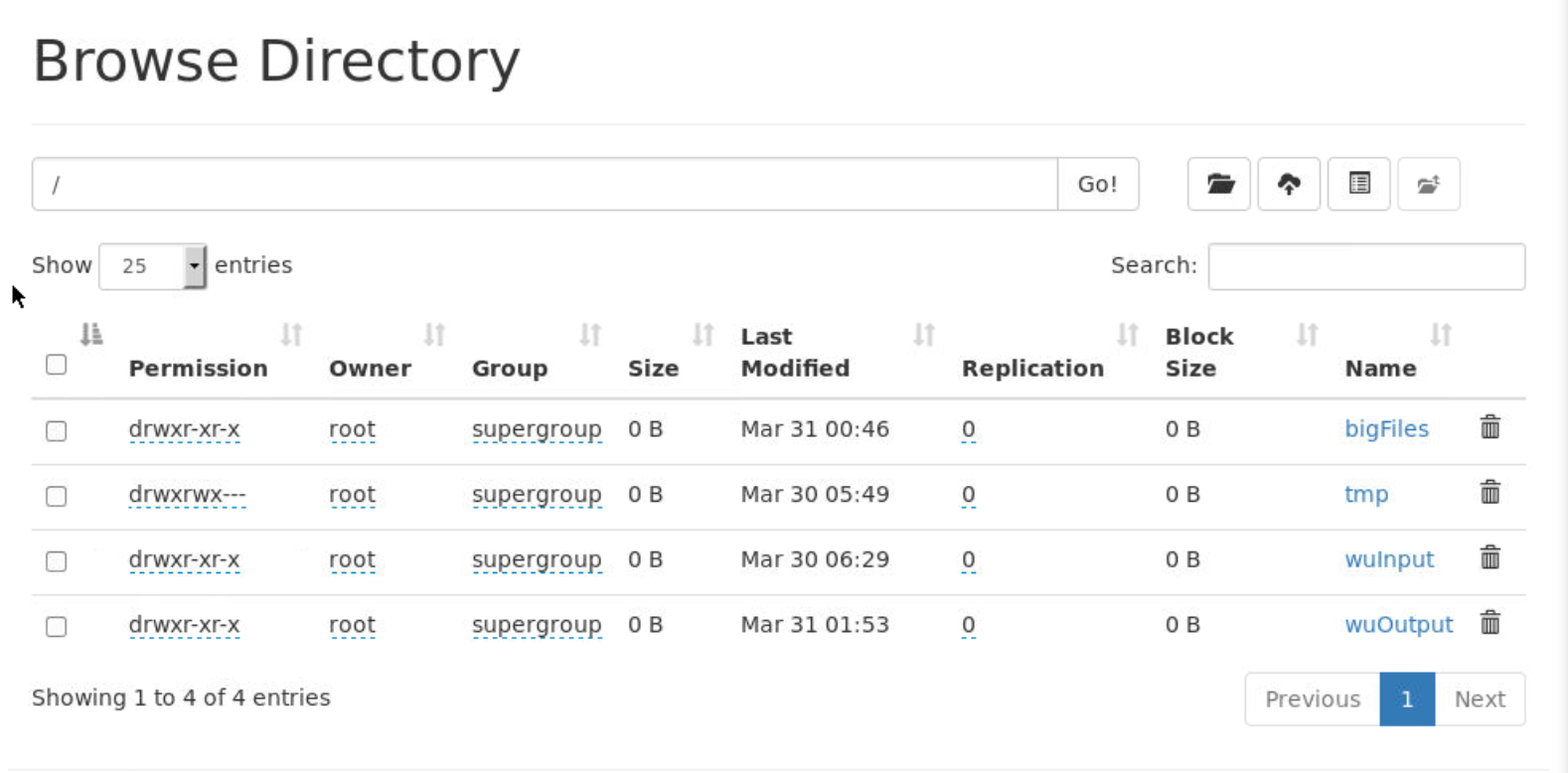Check the select-all checkbox in header
1568x773 pixels.
pos(57,365)
